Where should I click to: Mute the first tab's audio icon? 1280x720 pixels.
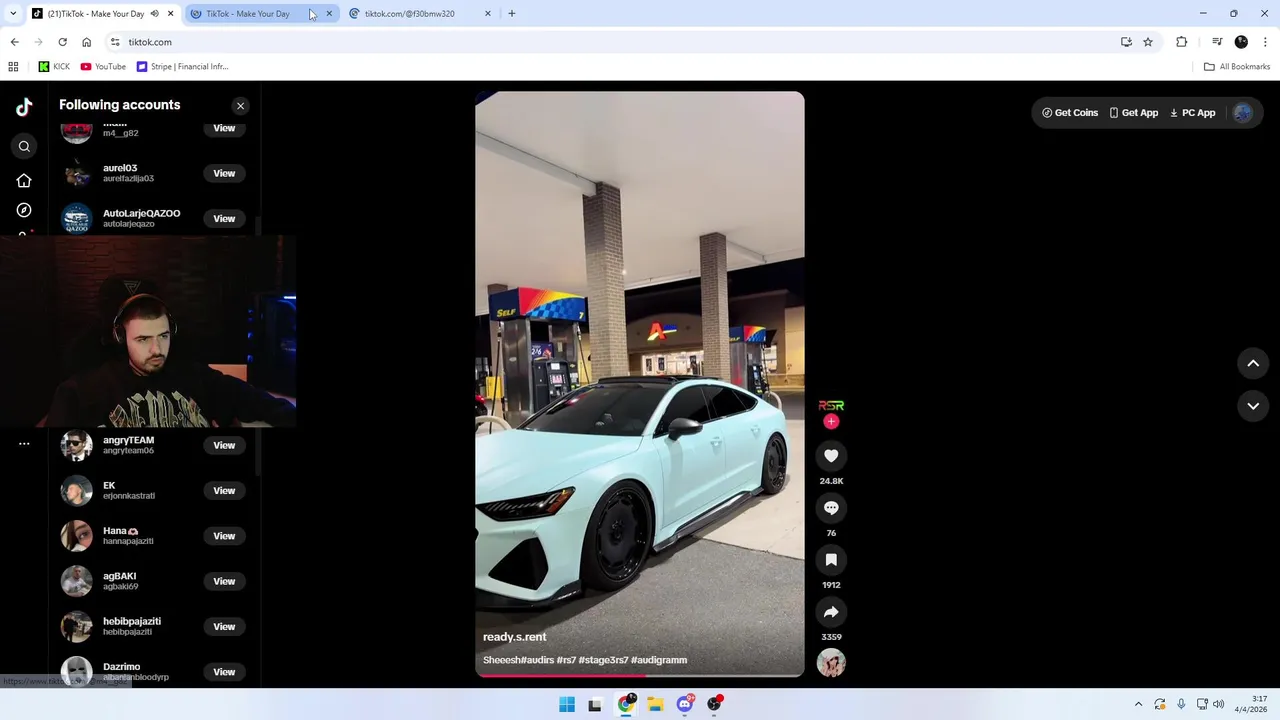coord(154,14)
